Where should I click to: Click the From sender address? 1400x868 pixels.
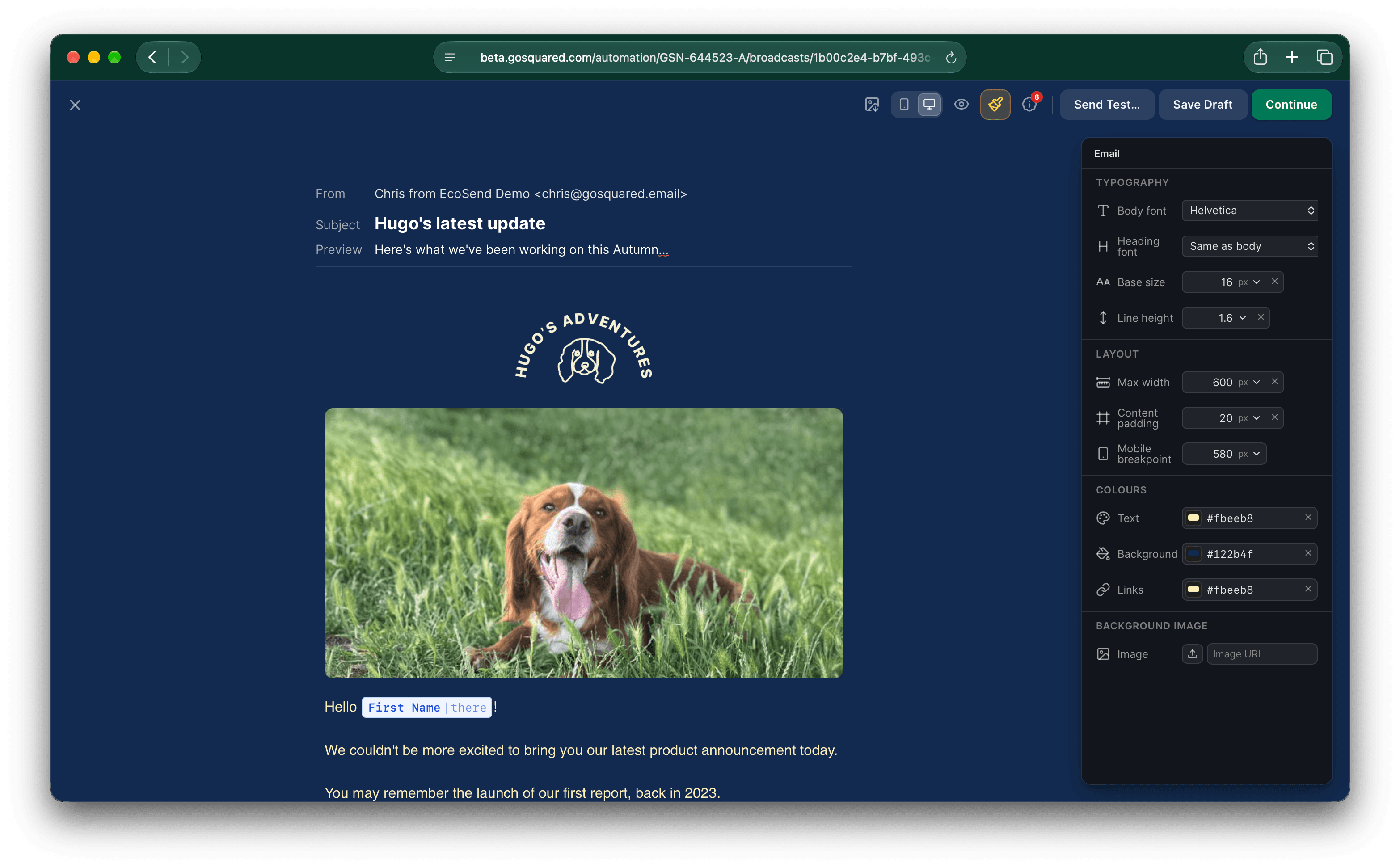pyautogui.click(x=531, y=194)
